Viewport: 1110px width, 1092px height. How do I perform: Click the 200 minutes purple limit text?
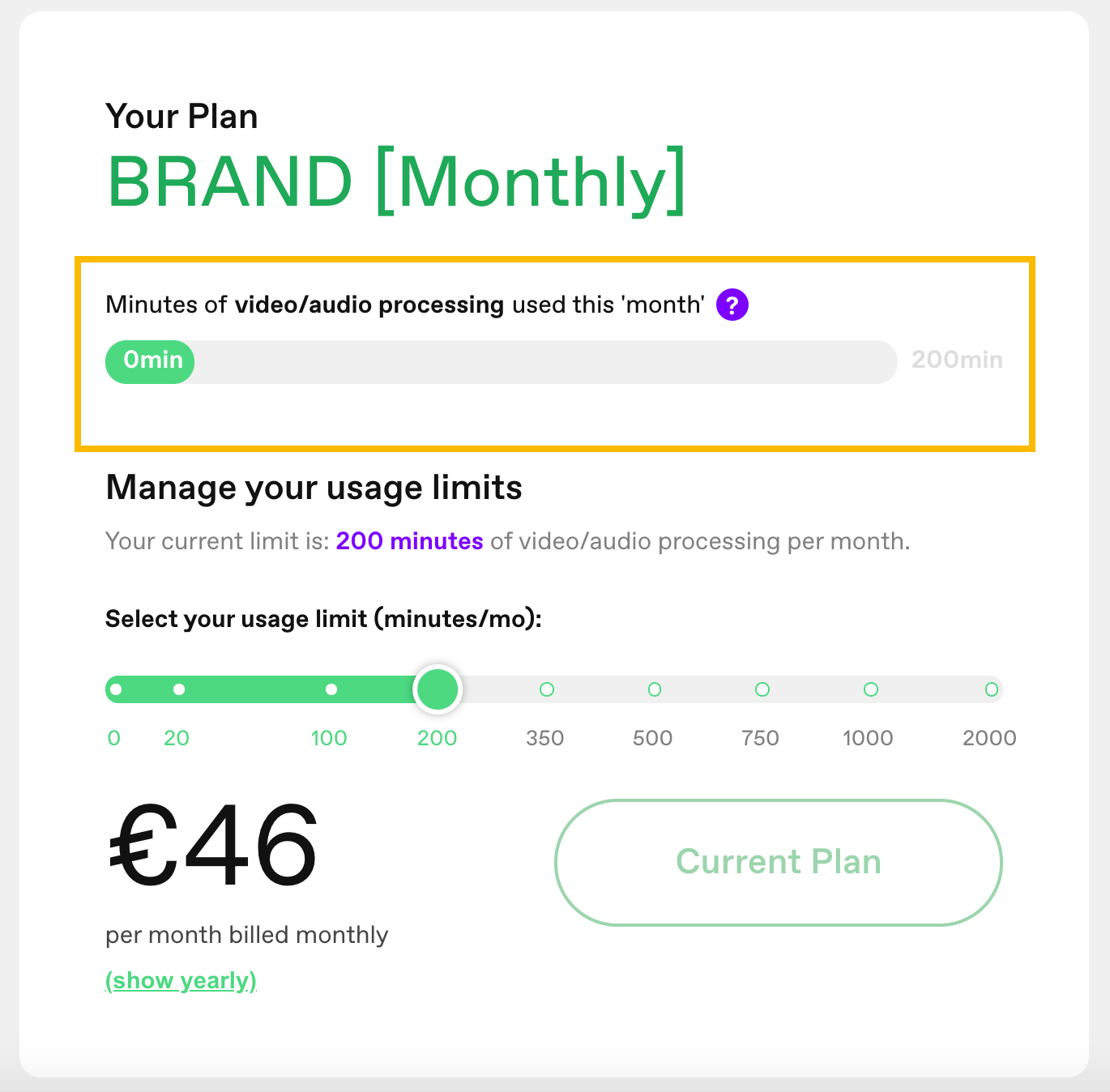tap(410, 541)
